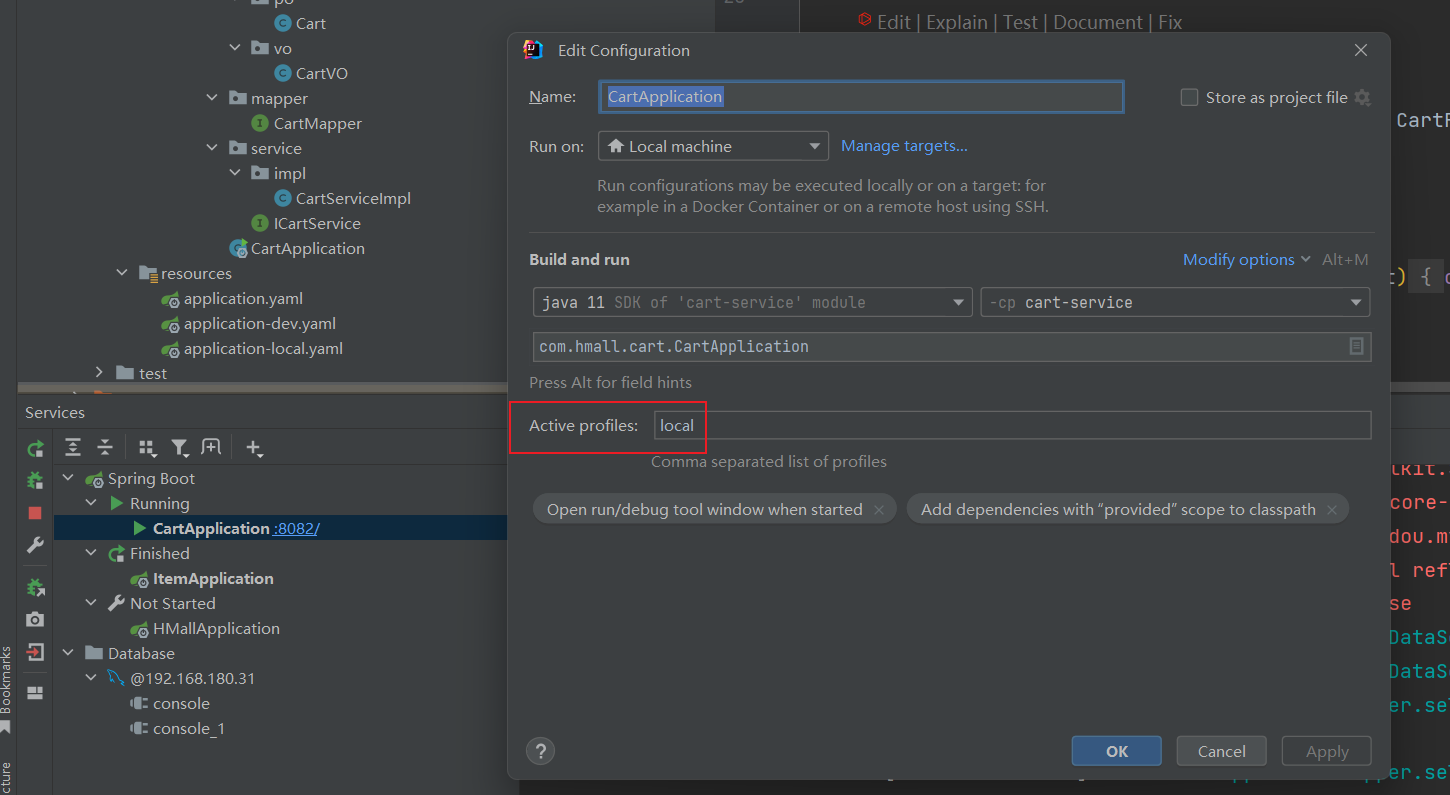This screenshot has width=1450, height=795.
Task: Click the Rerun in Debug mode bug icon
Action: tap(35, 481)
